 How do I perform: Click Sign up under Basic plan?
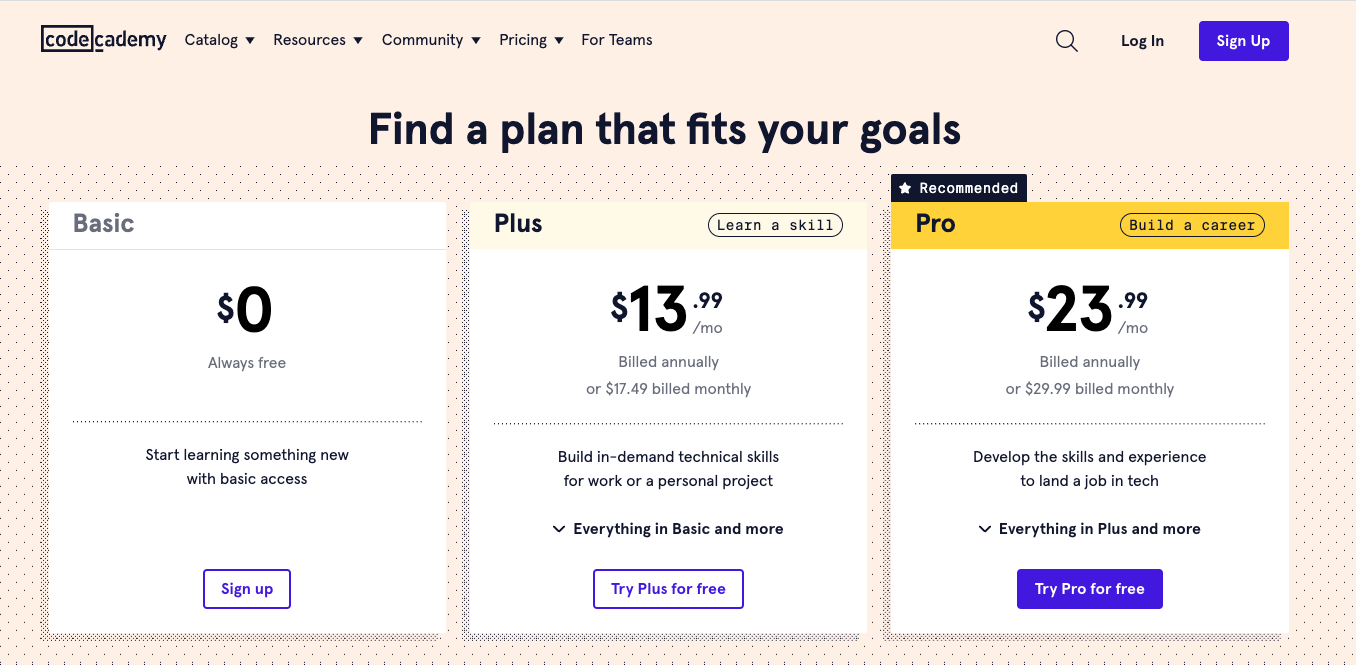click(x=247, y=589)
